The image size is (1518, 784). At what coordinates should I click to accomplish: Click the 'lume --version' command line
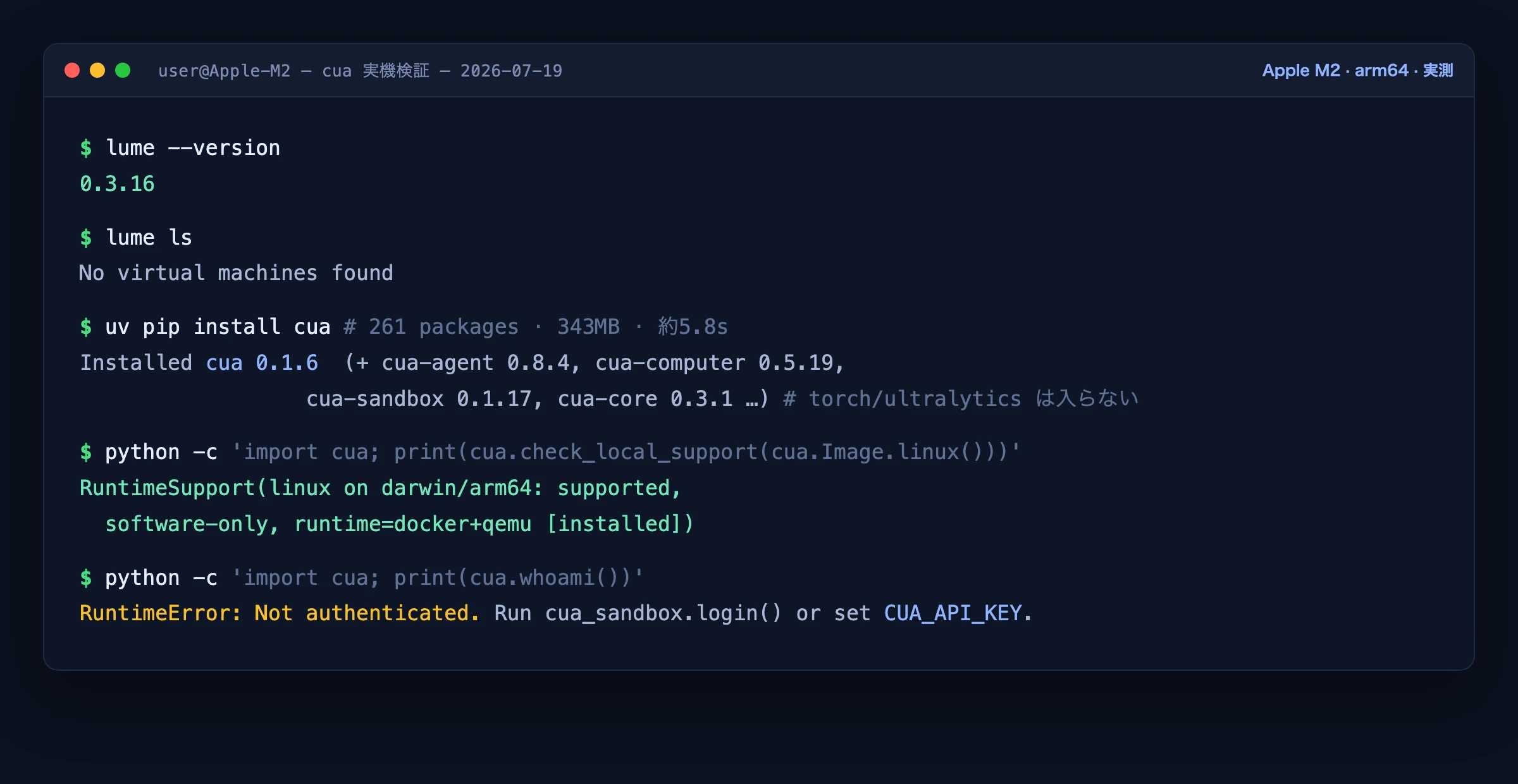180,148
